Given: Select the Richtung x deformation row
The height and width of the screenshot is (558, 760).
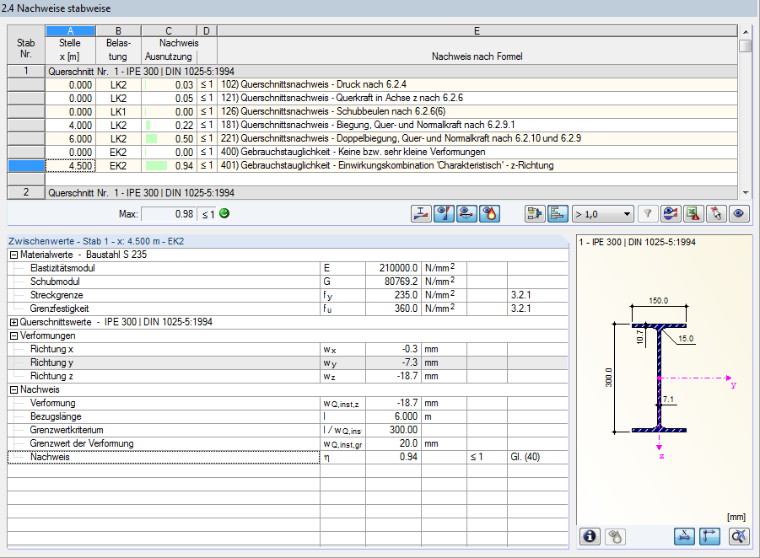Looking at the screenshot, I should pos(288,349).
